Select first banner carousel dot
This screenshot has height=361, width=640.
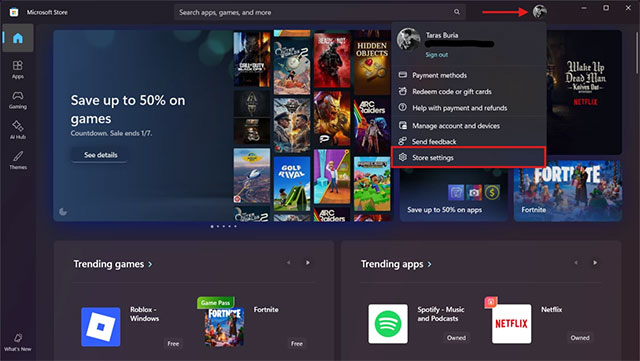(212, 226)
